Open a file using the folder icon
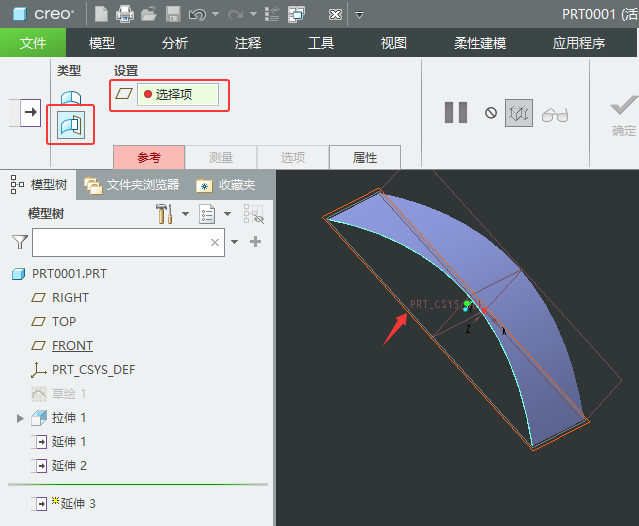The width and height of the screenshot is (639, 526). [149, 14]
